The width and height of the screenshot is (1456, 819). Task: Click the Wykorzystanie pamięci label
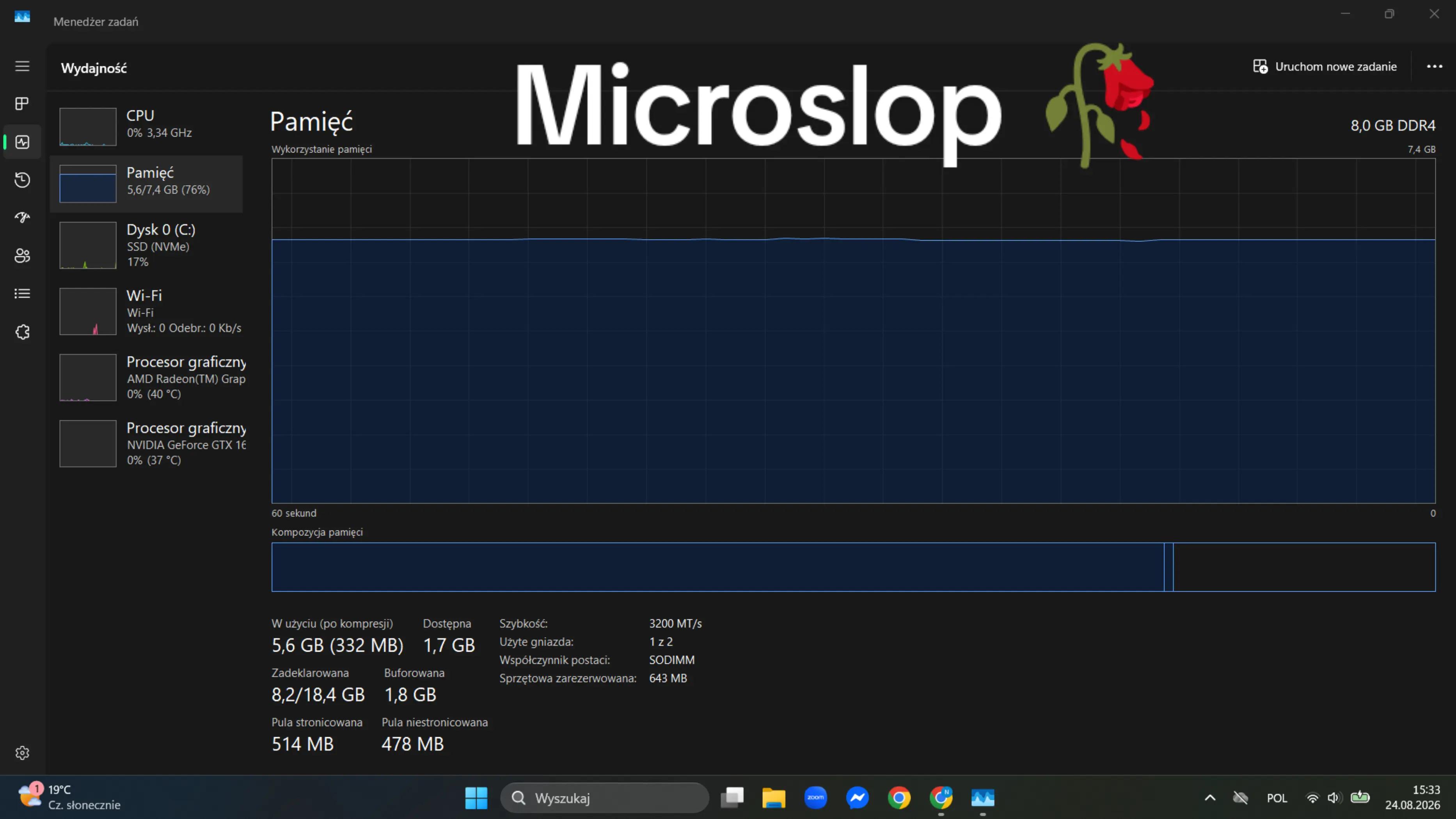(321, 149)
